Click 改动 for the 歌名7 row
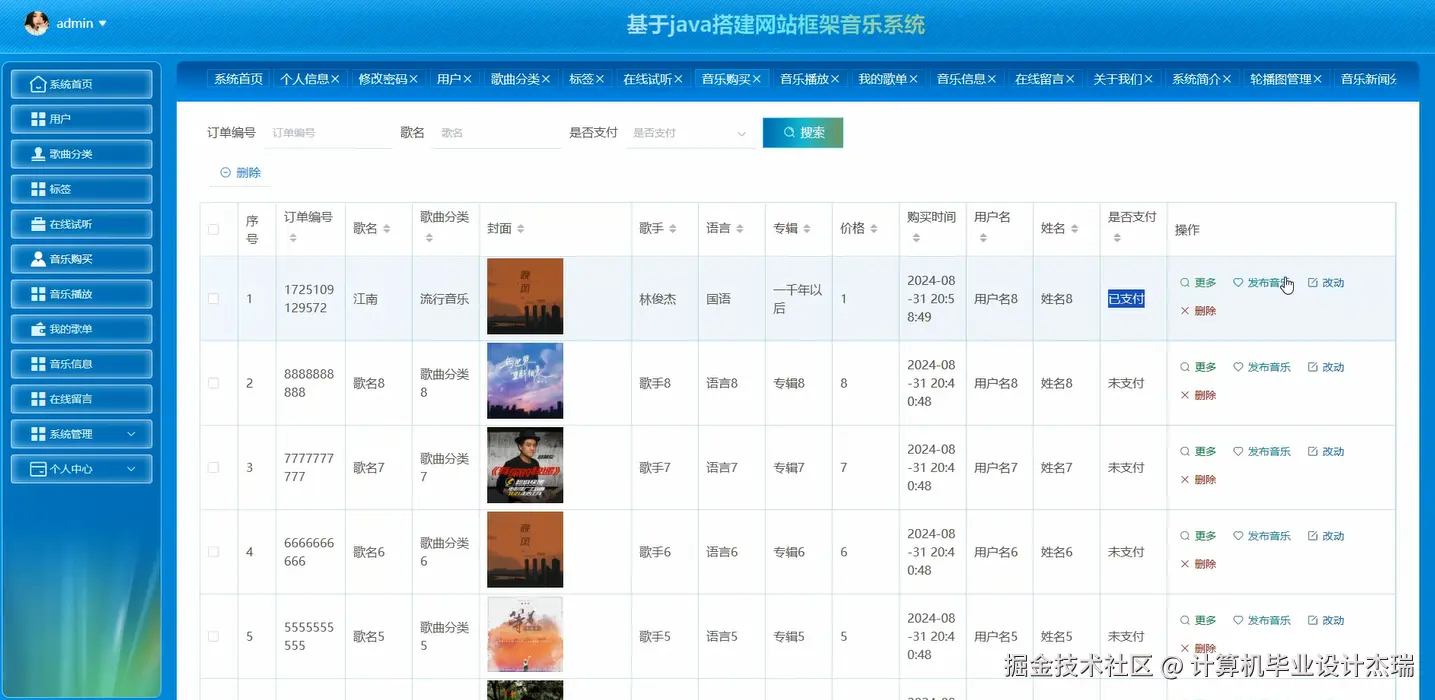1435x700 pixels. tap(1326, 452)
